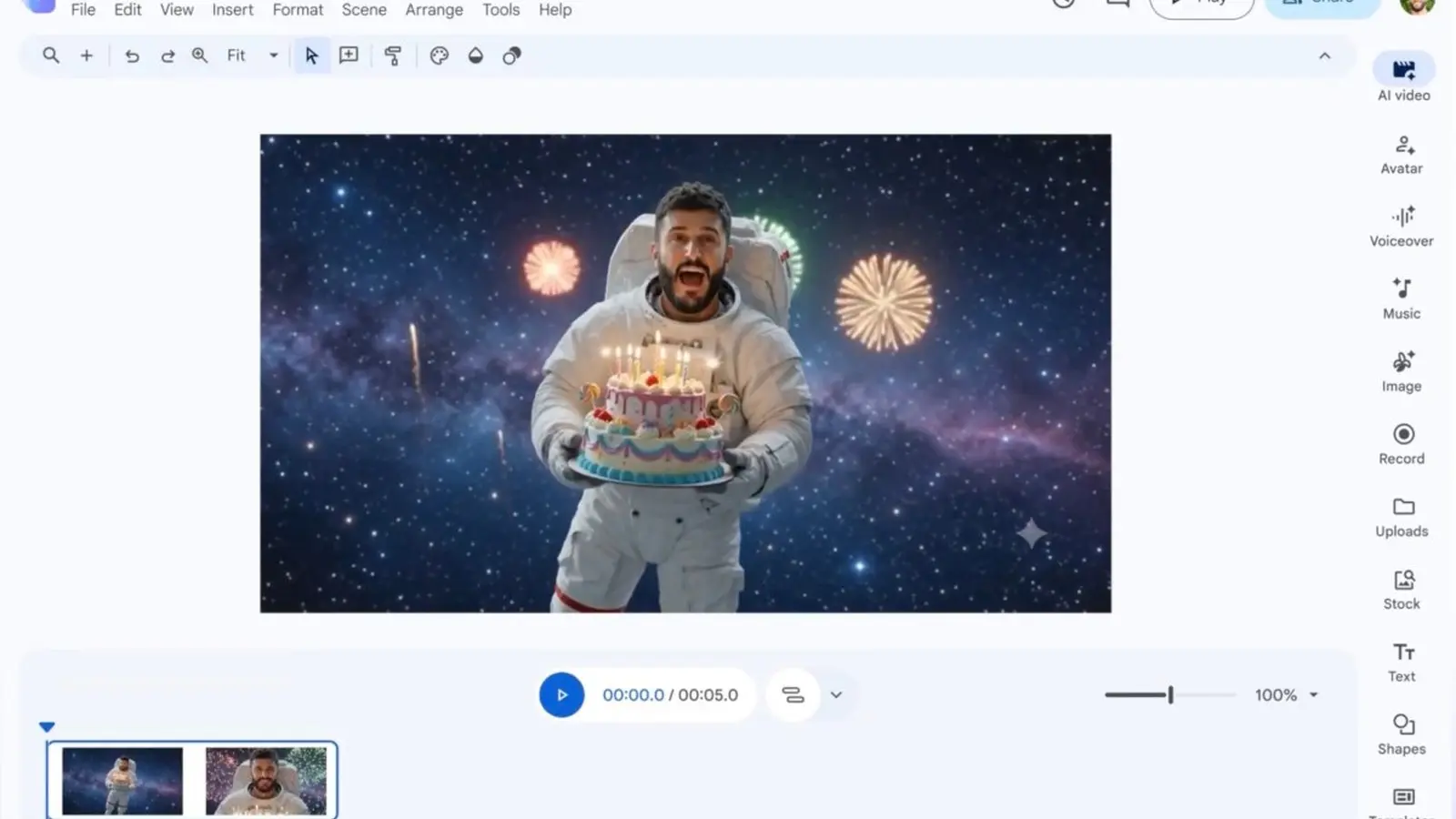1456x819 pixels.
Task: Open the Avatar panel
Action: click(x=1402, y=155)
